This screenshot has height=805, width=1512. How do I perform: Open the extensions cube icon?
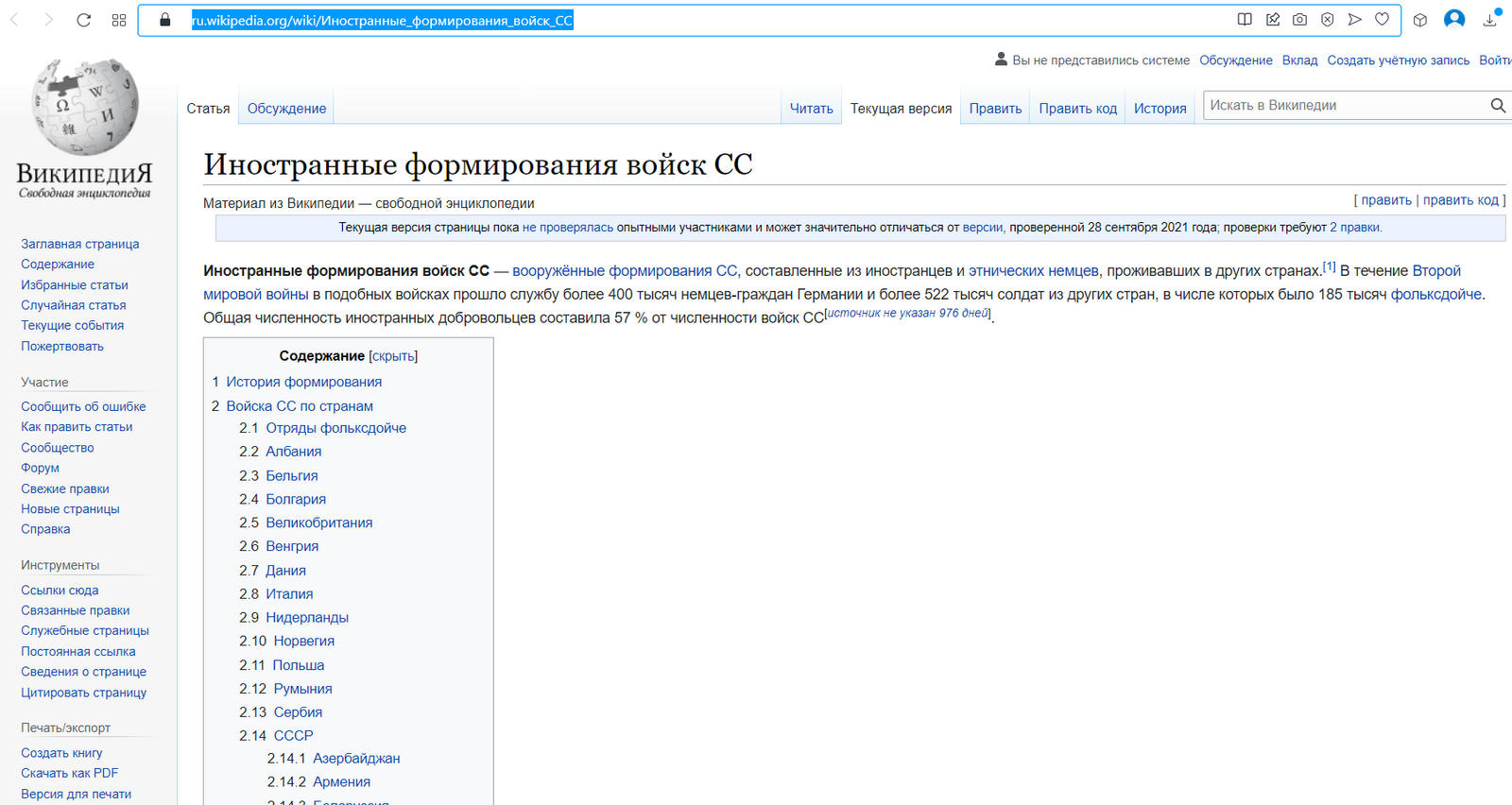tap(1419, 20)
